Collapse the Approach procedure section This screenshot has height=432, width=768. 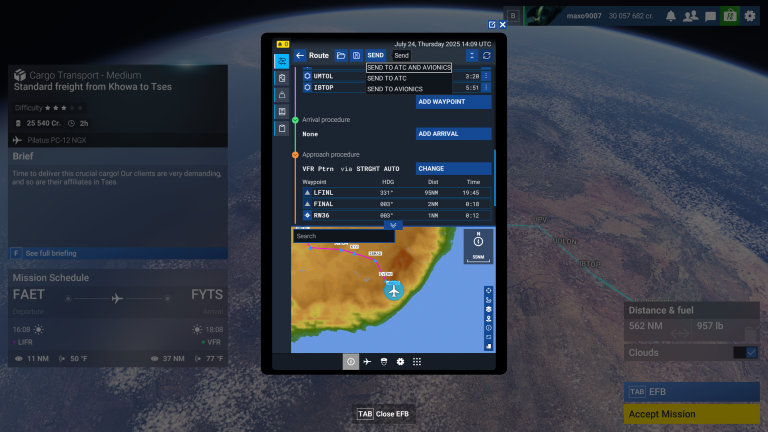pos(295,155)
